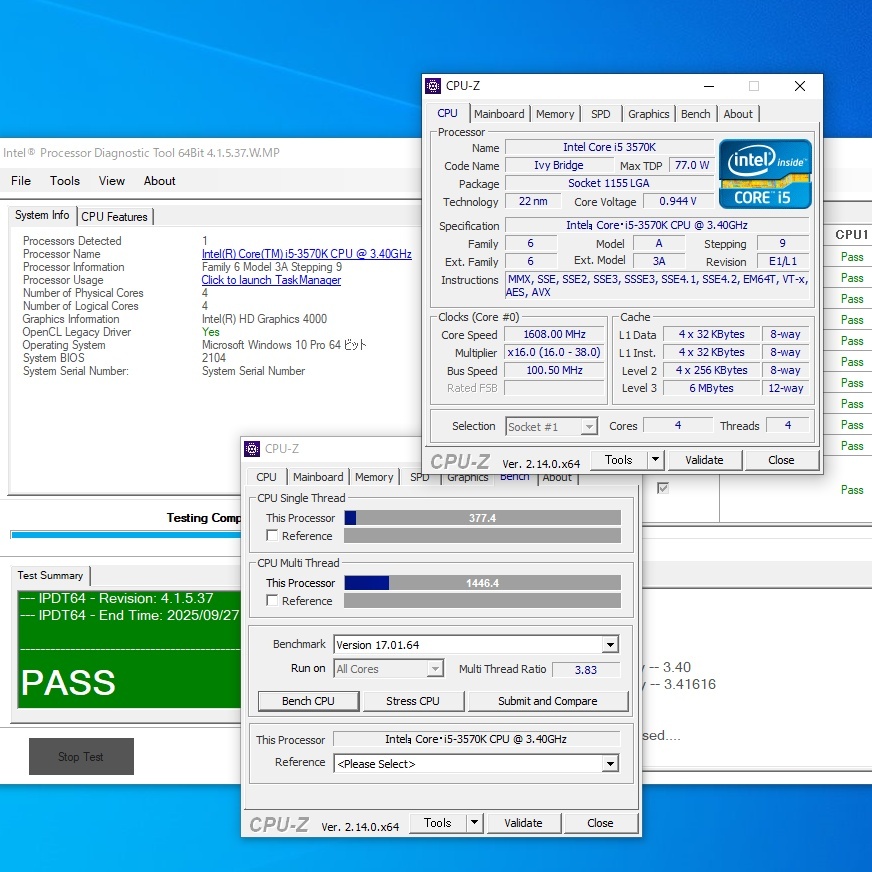Click the Intel Core i5 logo badge
This screenshot has height=872, width=872.
pos(765,173)
